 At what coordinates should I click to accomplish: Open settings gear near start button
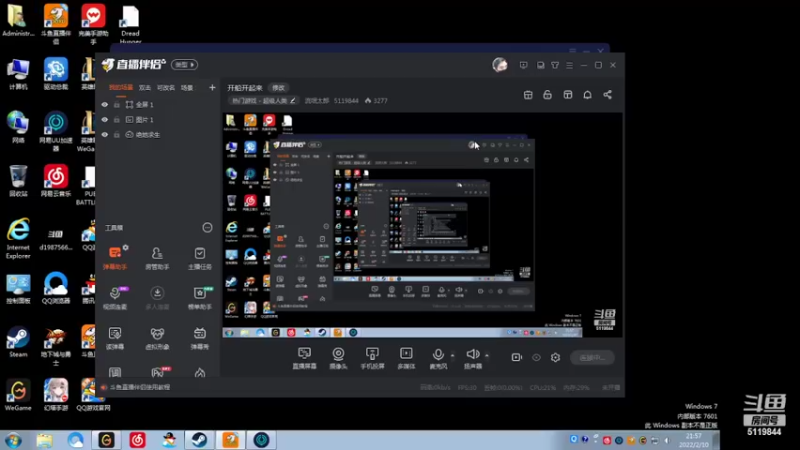(555, 357)
